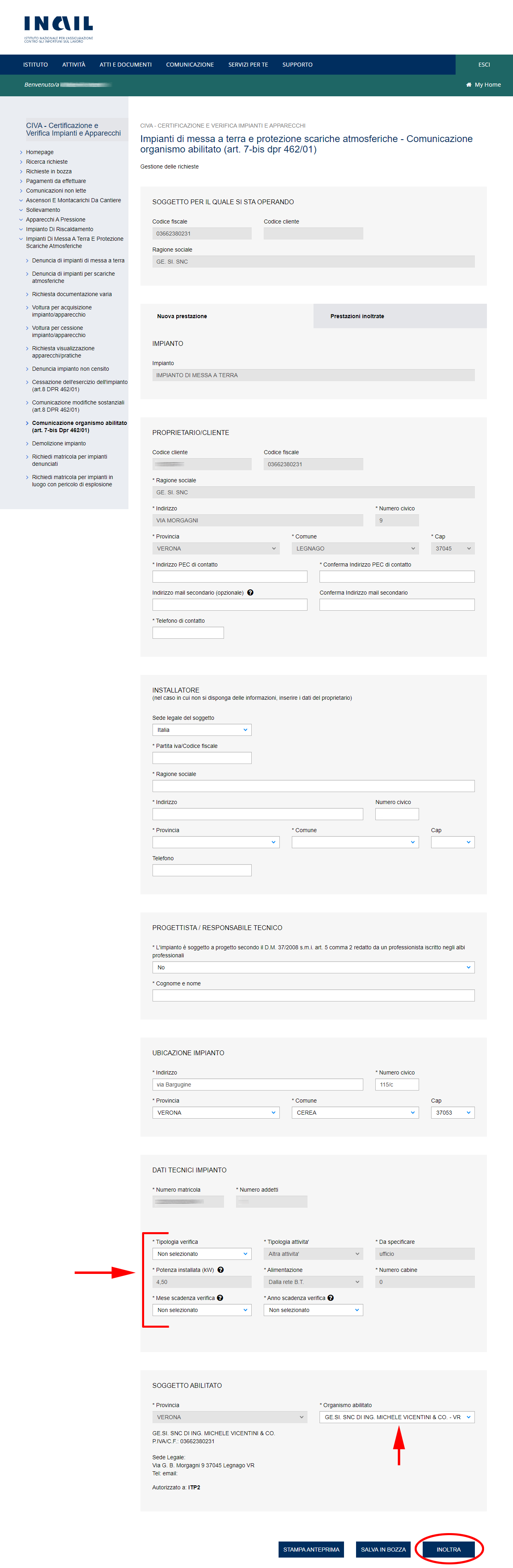Click the SALVA IN BOZZA button
This screenshot has width=513, height=1568.
coord(383,1549)
